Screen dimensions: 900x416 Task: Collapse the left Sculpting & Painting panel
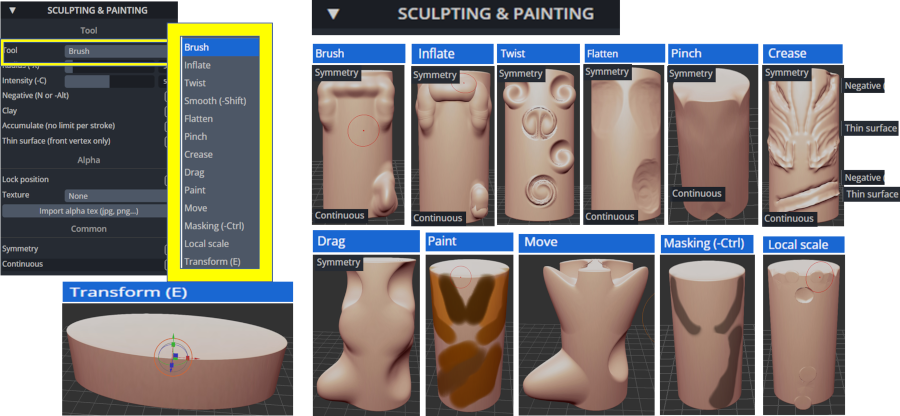pyautogui.click(x=13, y=10)
